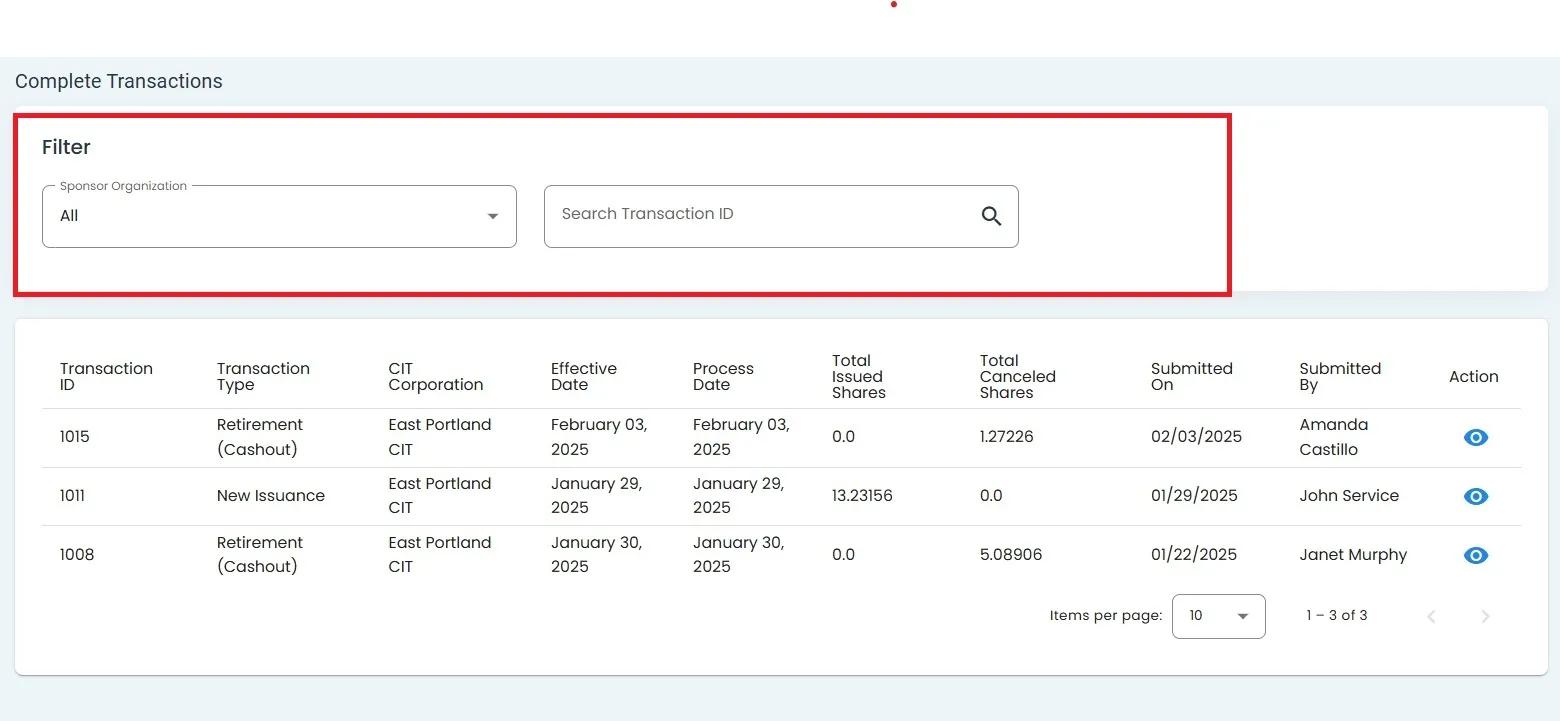1560x721 pixels.
Task: Click the search magnifier icon
Action: (991, 216)
